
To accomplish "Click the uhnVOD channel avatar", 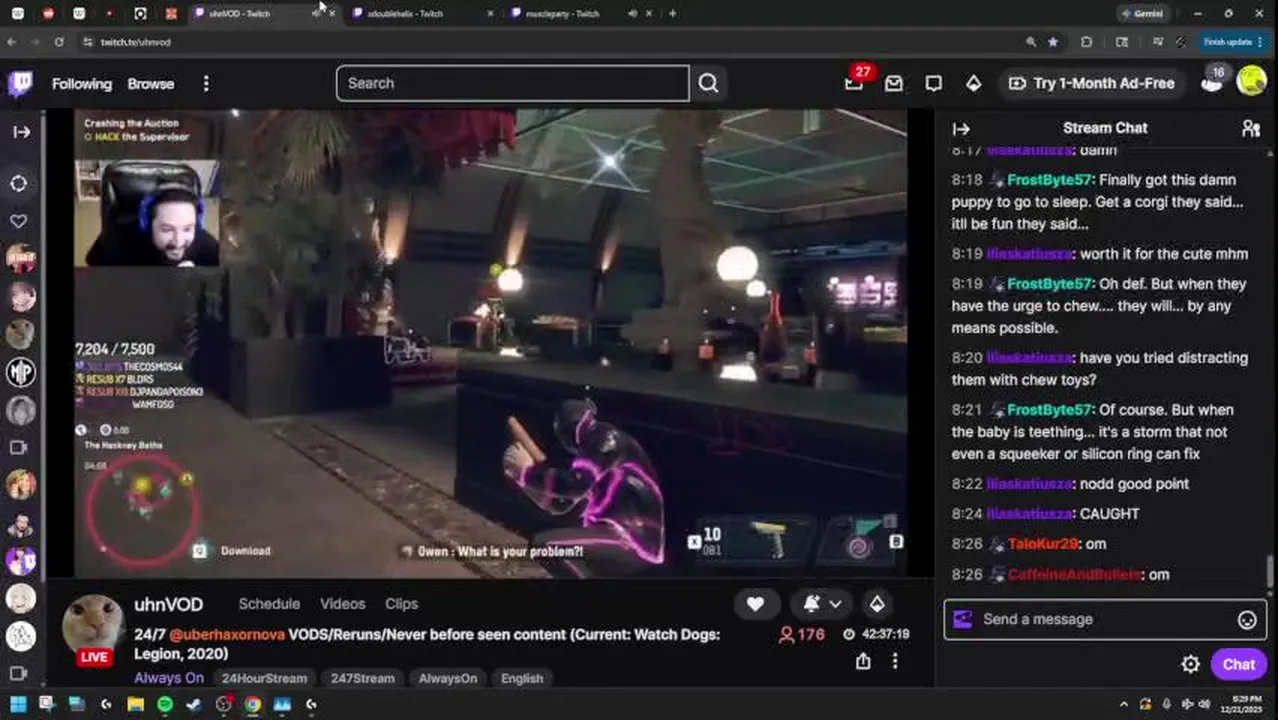I will [x=93, y=627].
